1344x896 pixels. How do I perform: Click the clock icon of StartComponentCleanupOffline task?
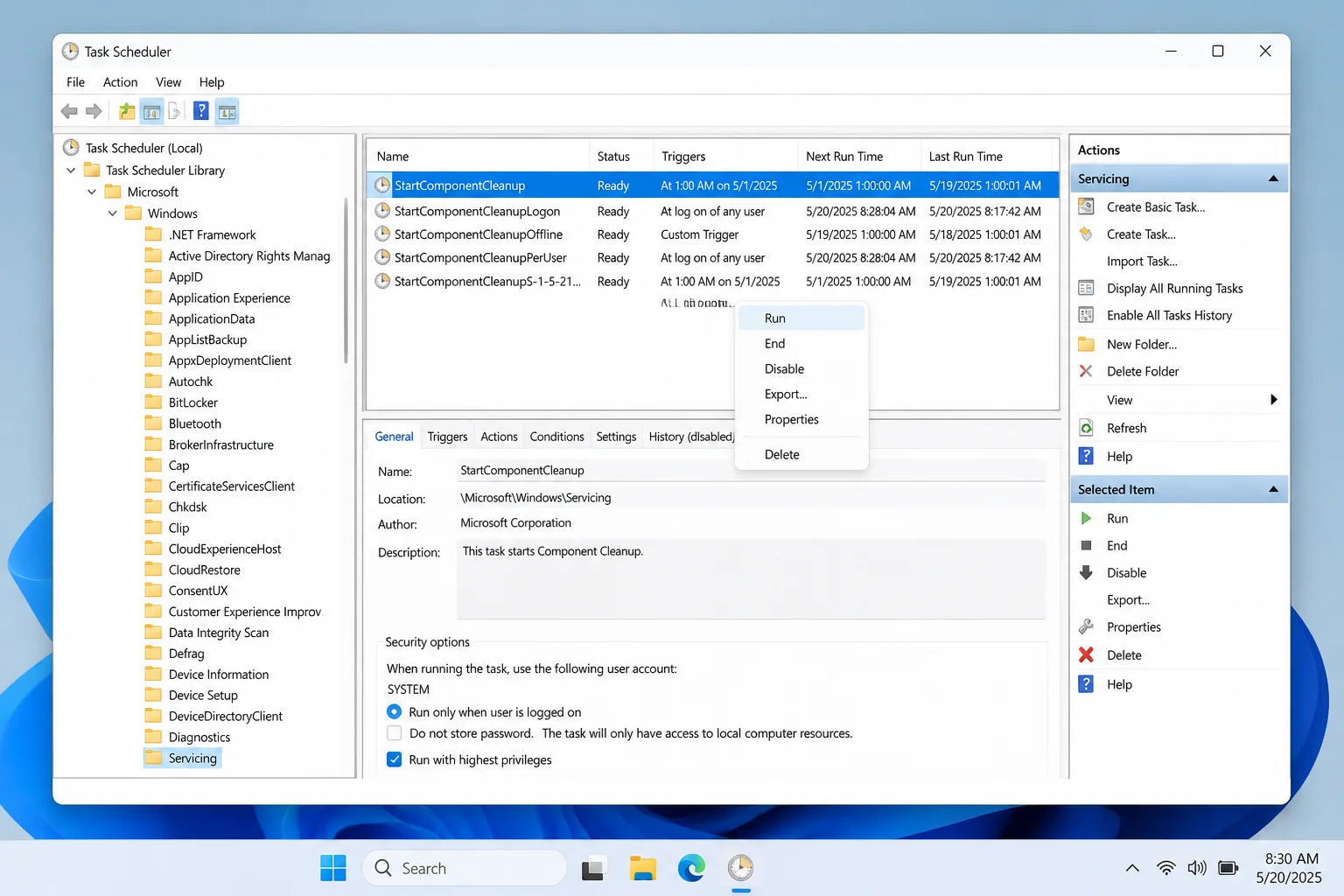point(382,234)
